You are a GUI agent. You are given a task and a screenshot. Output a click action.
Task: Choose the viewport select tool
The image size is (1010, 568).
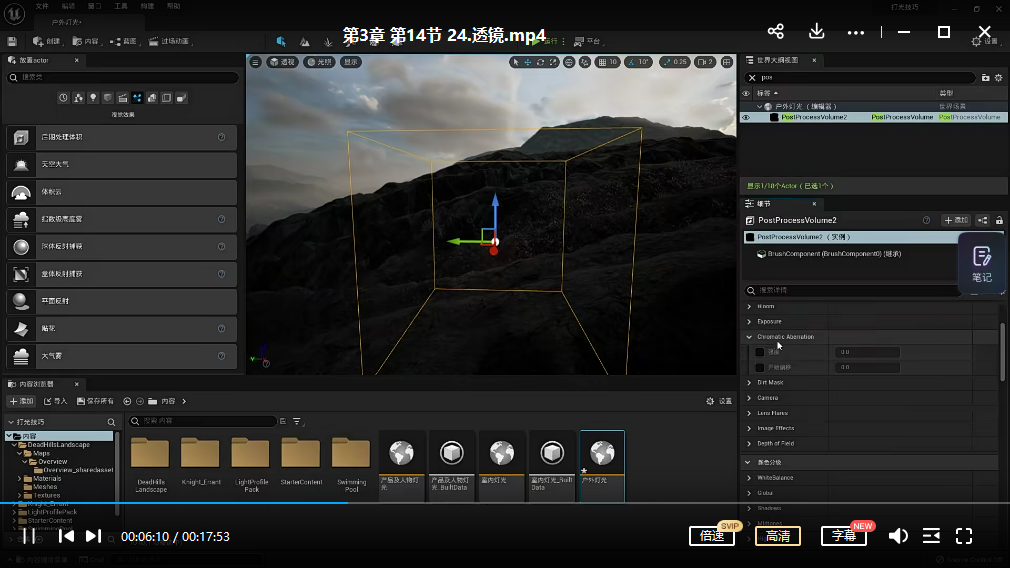(x=515, y=62)
